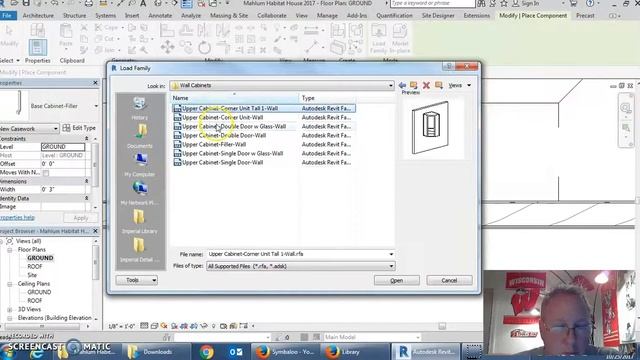Switch to the Architecture ribbon tab
This screenshot has width=640, height=360.
pyautogui.click(x=38, y=16)
